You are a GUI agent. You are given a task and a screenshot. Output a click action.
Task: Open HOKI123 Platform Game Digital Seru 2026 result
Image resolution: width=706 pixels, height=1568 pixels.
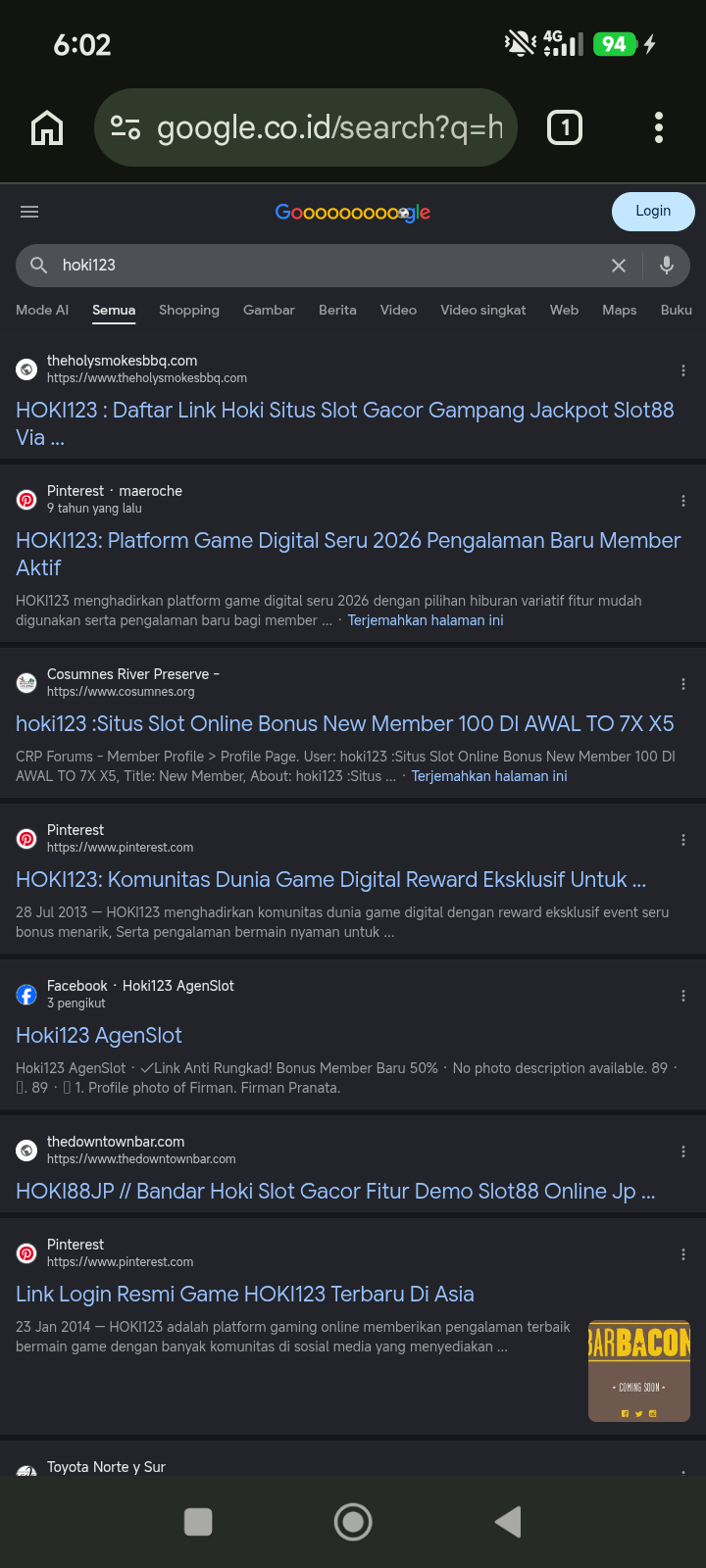pyautogui.click(x=348, y=554)
